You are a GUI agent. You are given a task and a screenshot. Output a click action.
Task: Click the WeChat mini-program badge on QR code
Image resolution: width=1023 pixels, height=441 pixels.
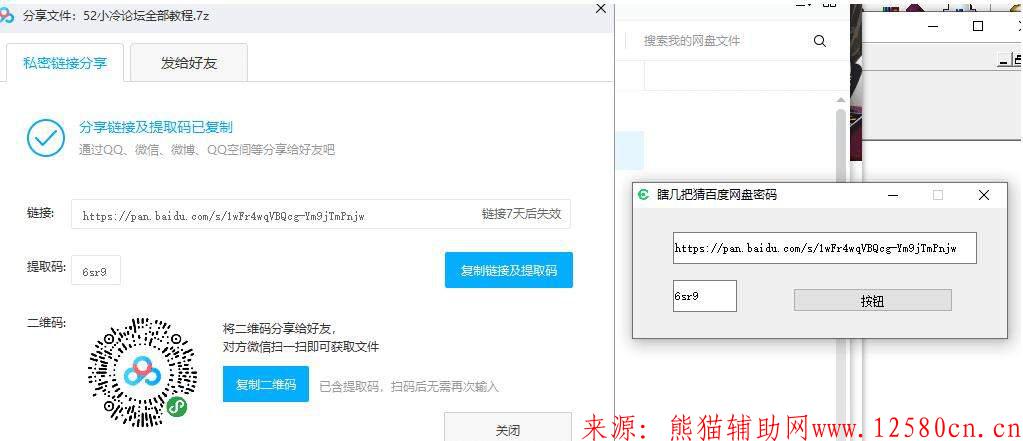(177, 407)
